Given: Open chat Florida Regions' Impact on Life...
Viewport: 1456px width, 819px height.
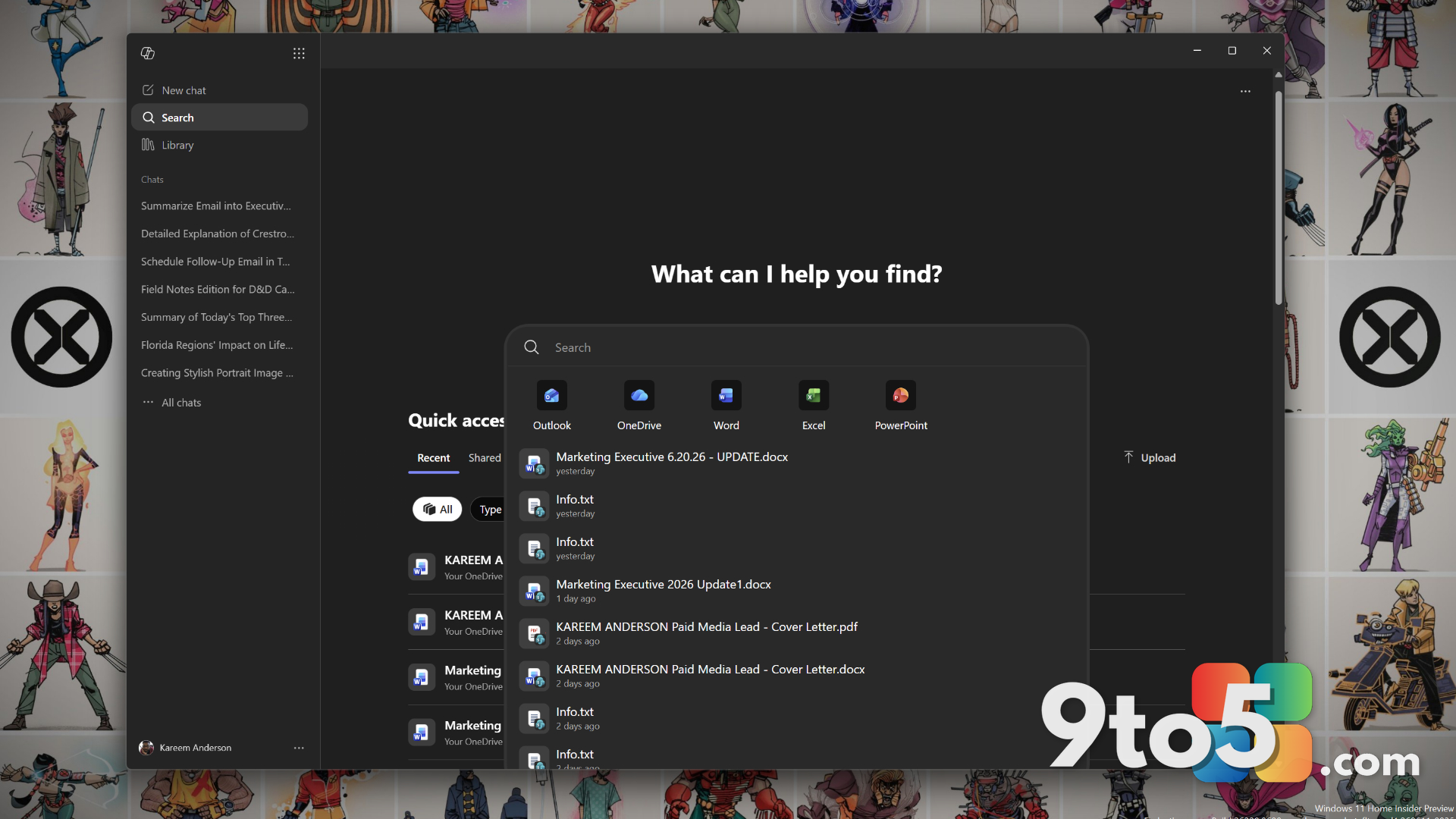Looking at the screenshot, I should tap(217, 345).
